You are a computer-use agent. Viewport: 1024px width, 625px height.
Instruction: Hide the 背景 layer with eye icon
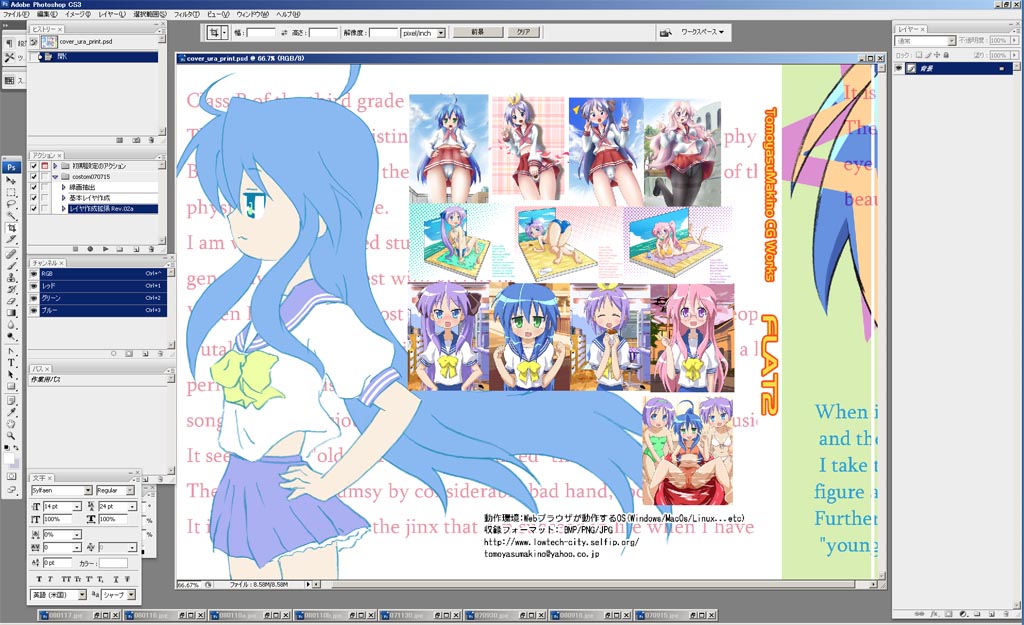899,69
